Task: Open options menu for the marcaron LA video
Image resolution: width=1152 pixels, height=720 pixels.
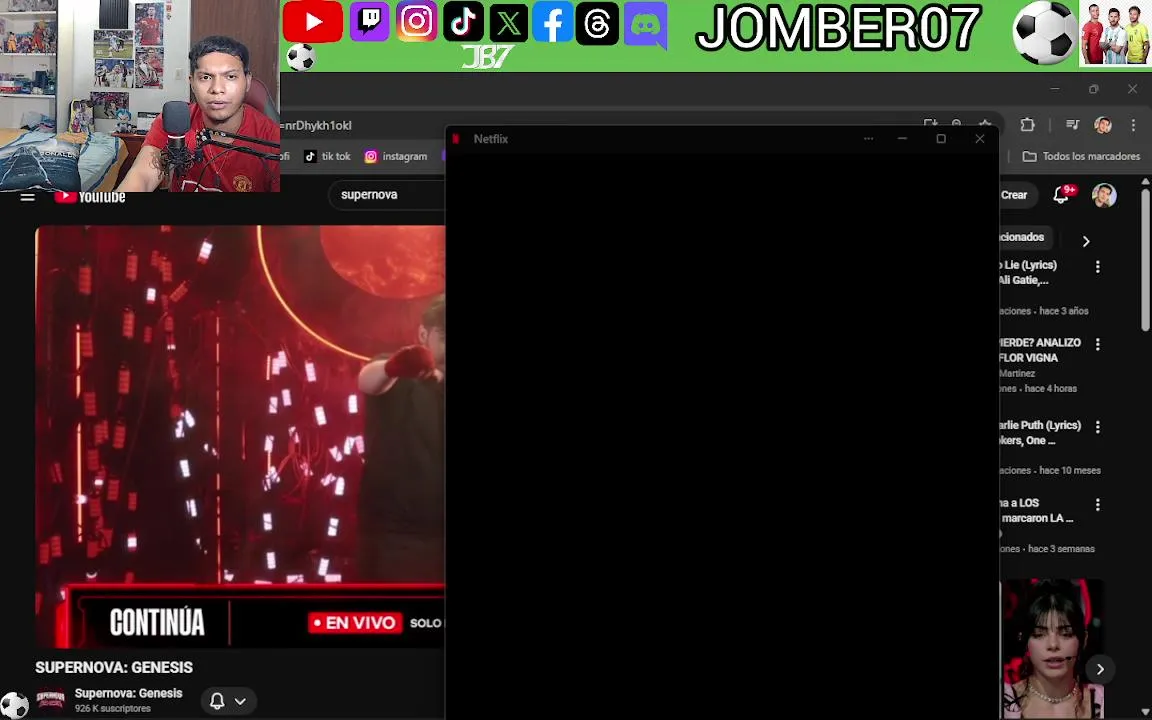Action: click(1098, 505)
